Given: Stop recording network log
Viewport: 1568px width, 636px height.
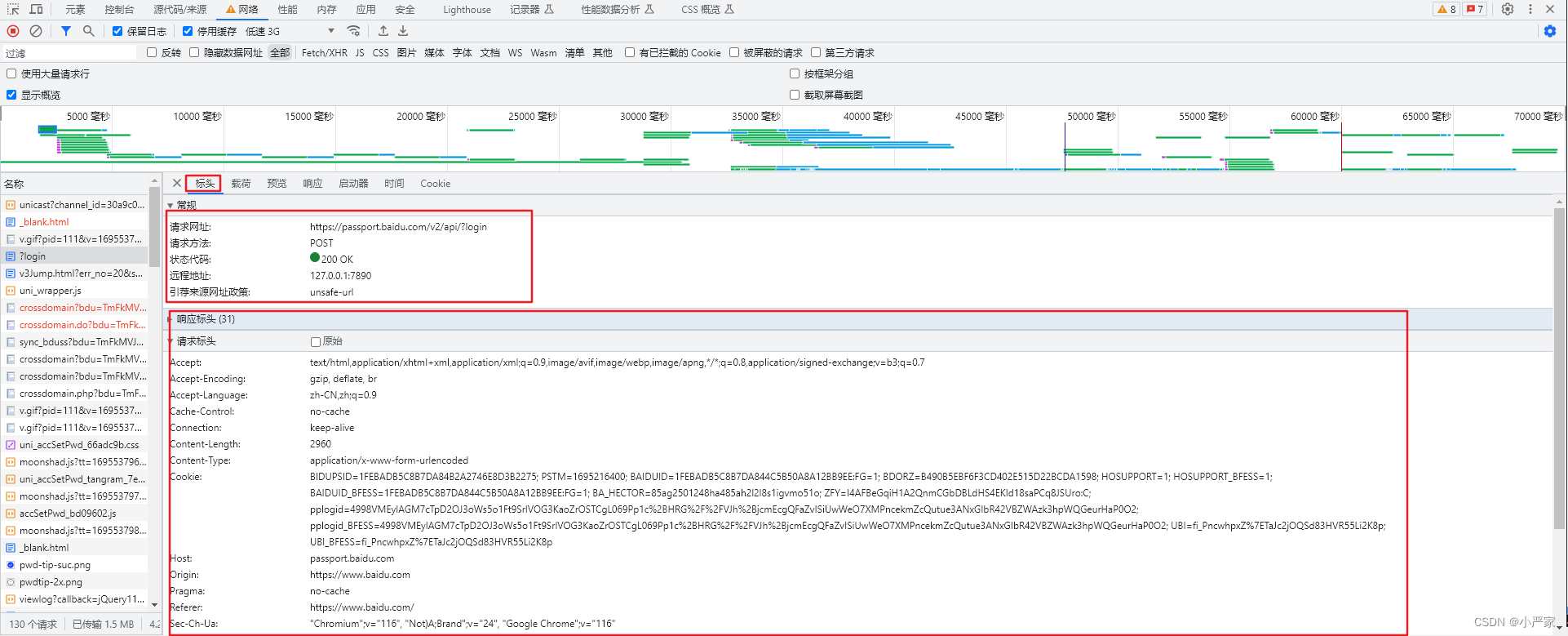Looking at the screenshot, I should coord(13,31).
